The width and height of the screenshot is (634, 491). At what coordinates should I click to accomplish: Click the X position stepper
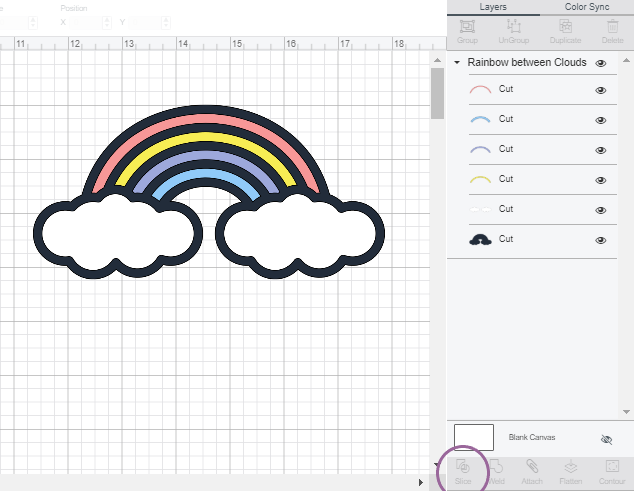pos(107,23)
